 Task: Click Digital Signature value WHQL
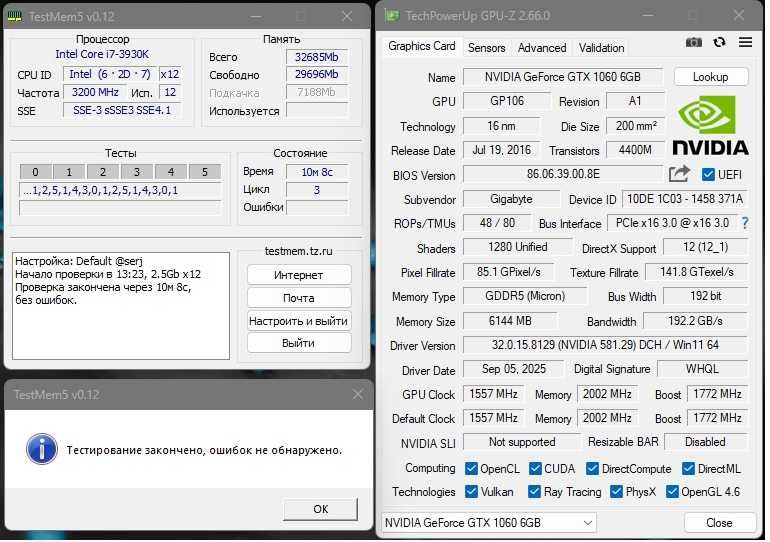click(702, 369)
